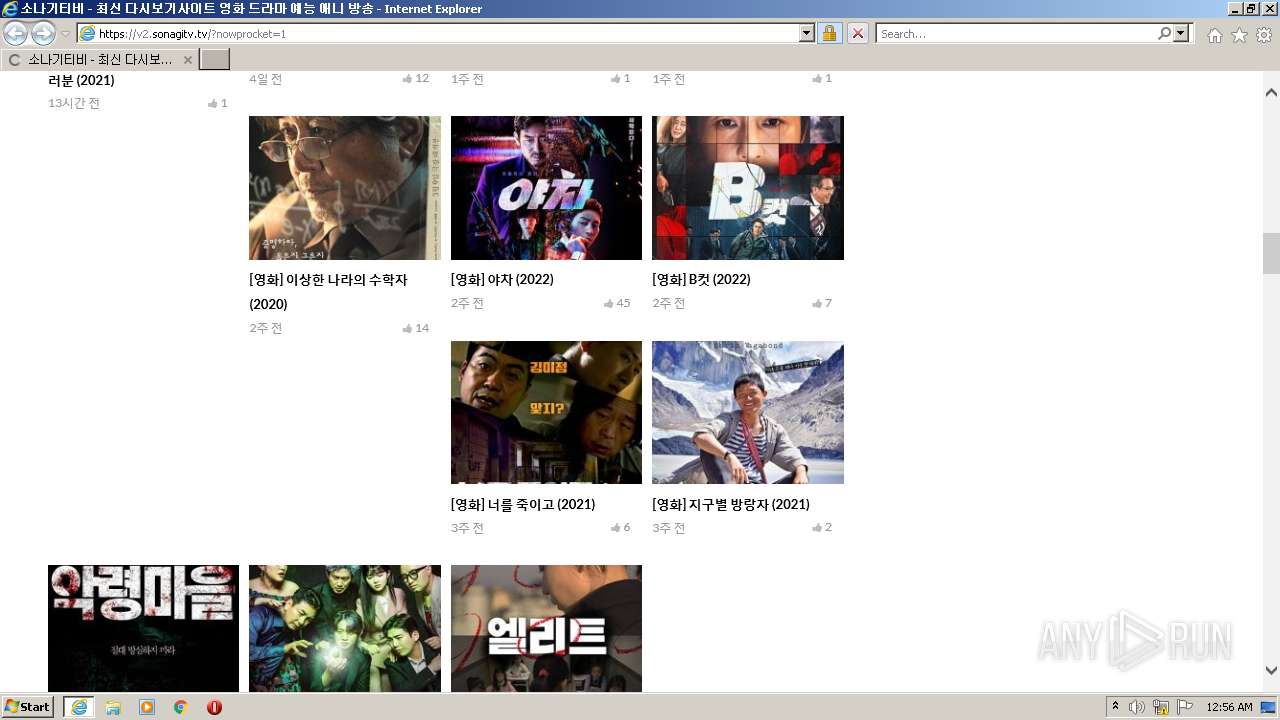The width and height of the screenshot is (1280, 720).
Task: Click the page scroll up arrow
Action: (x=1271, y=93)
